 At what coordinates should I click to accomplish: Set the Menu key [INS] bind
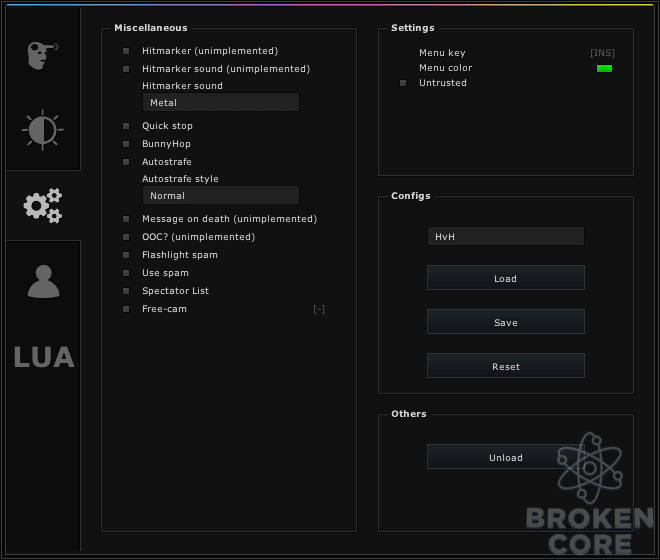[x=602, y=53]
